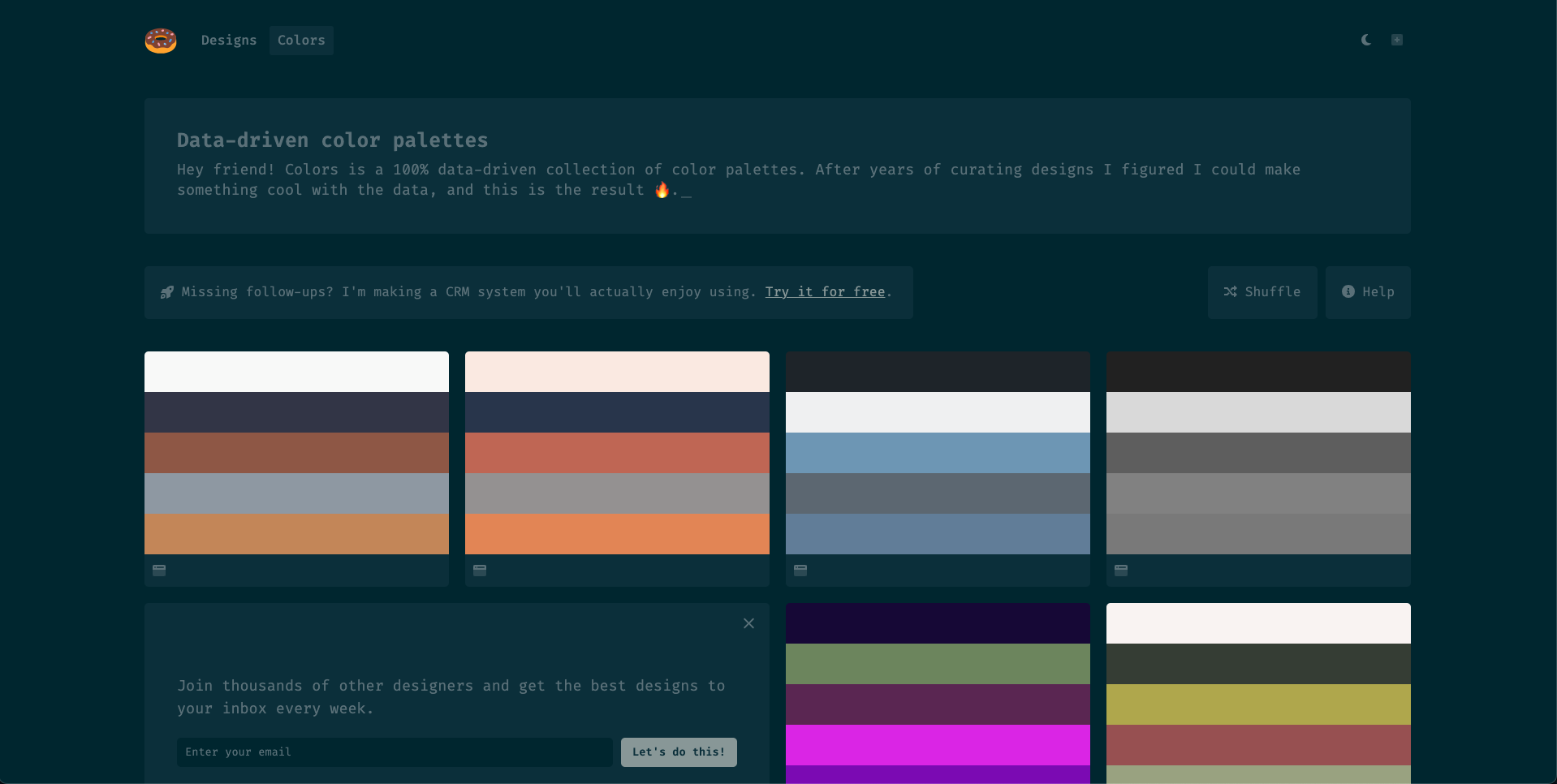
Task: Open the Colors page
Action: (301, 41)
